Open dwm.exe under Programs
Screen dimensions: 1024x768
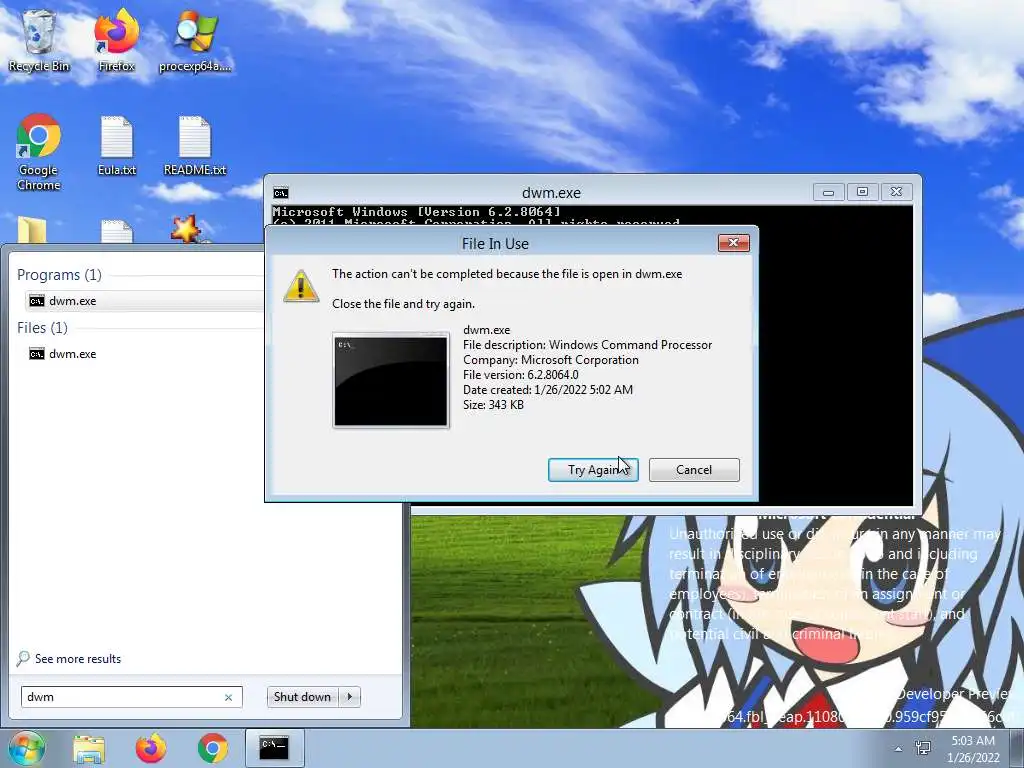(145, 300)
